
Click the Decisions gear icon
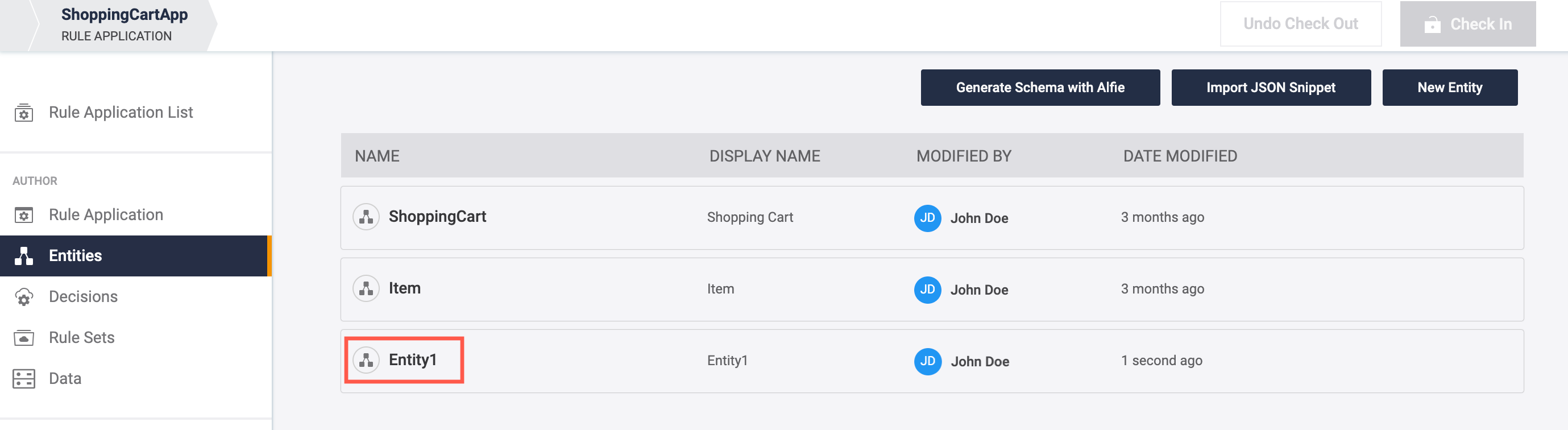pyautogui.click(x=24, y=297)
